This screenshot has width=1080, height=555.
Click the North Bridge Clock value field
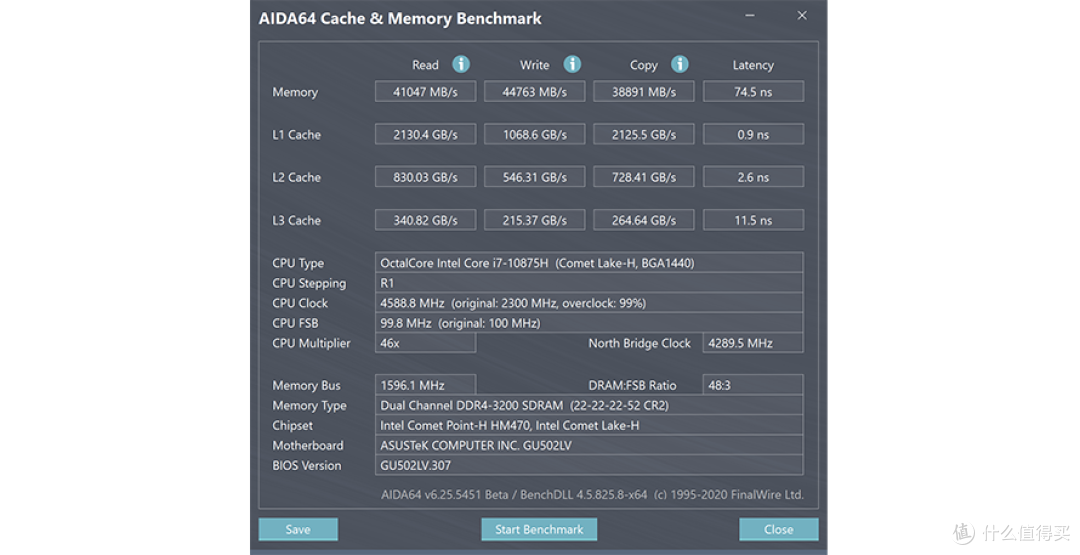point(753,343)
